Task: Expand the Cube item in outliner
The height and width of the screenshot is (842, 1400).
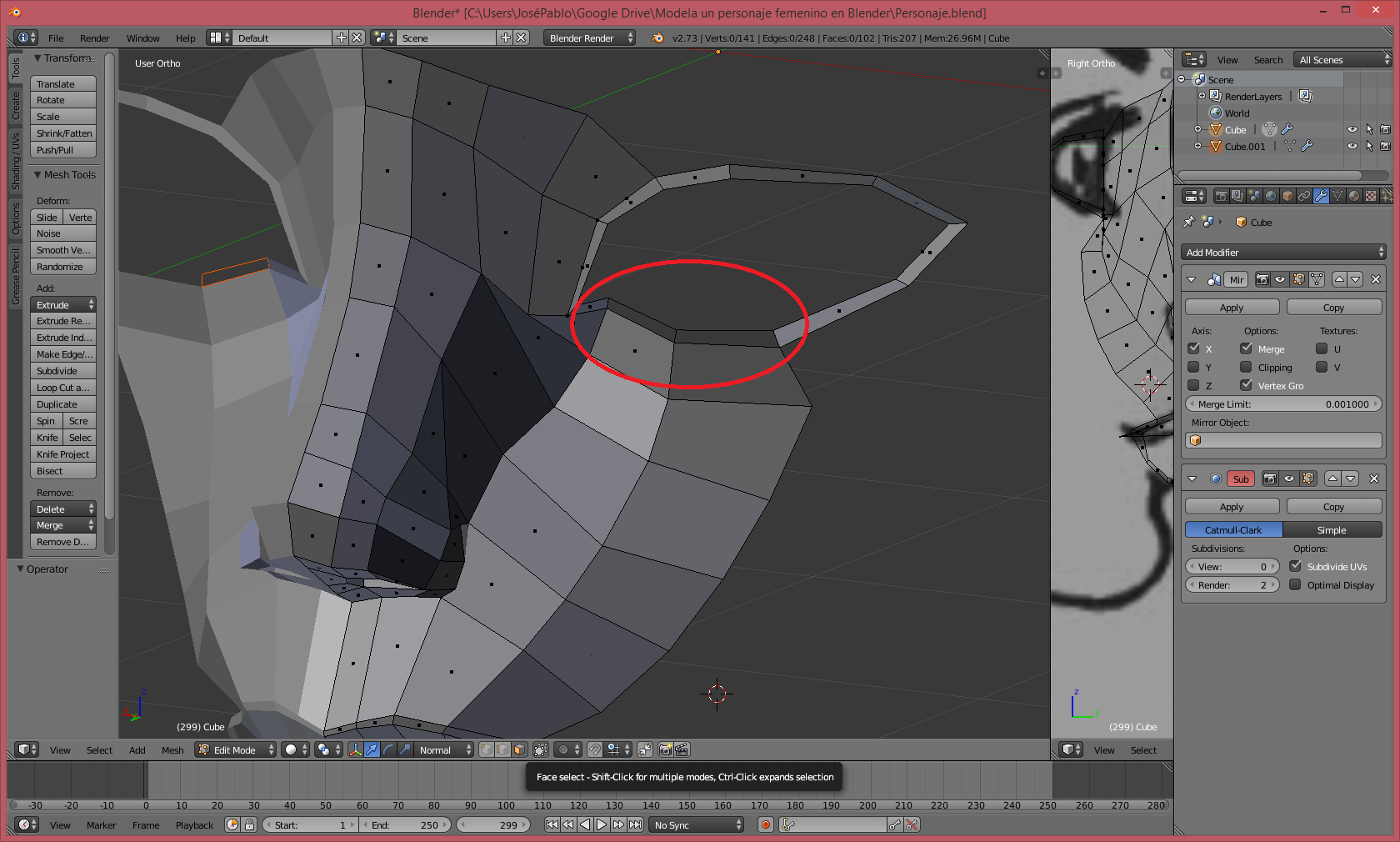Action: (1197, 129)
